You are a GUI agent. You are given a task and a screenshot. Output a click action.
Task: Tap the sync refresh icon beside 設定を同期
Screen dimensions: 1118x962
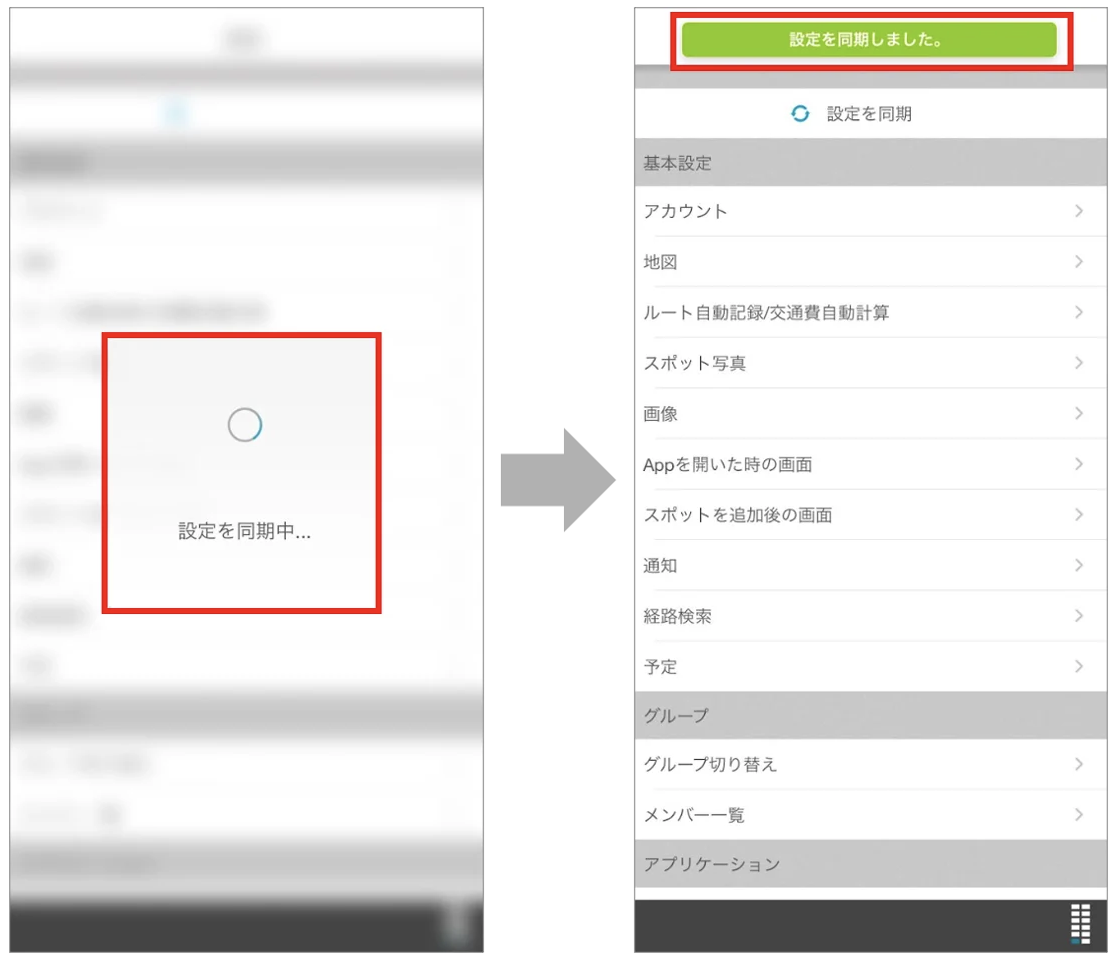[x=800, y=113]
